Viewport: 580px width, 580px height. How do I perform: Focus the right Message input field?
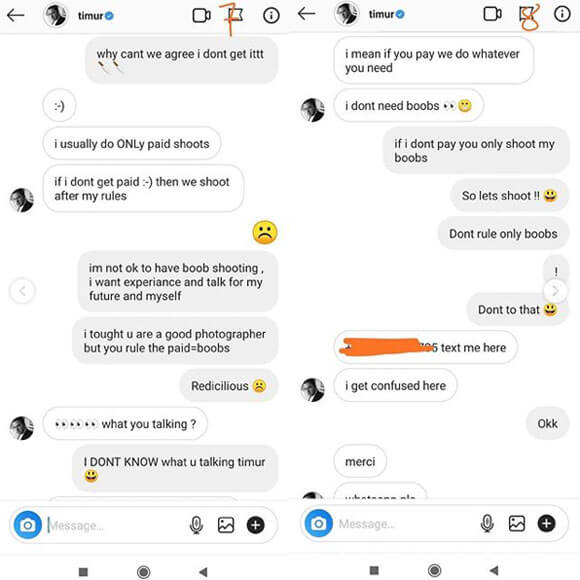point(405,524)
